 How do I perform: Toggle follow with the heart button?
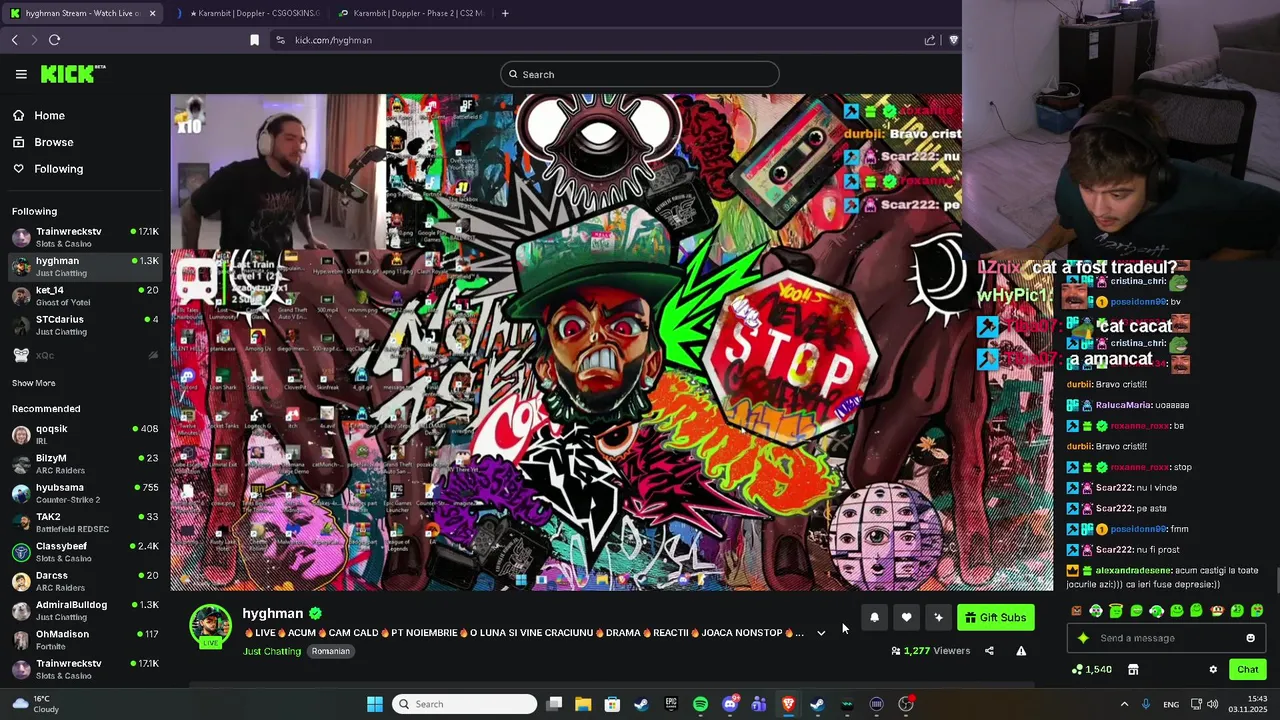(906, 618)
